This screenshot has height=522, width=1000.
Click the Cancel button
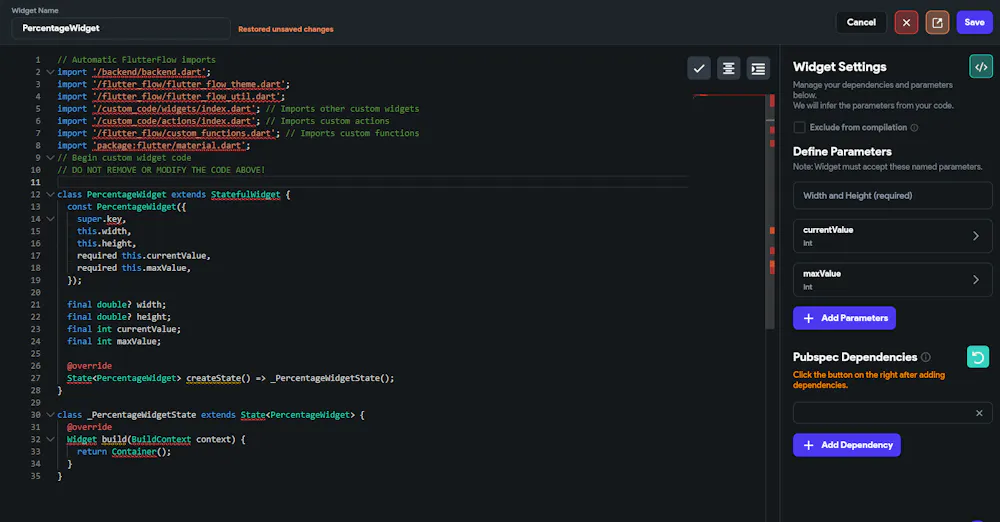pyautogui.click(x=861, y=22)
